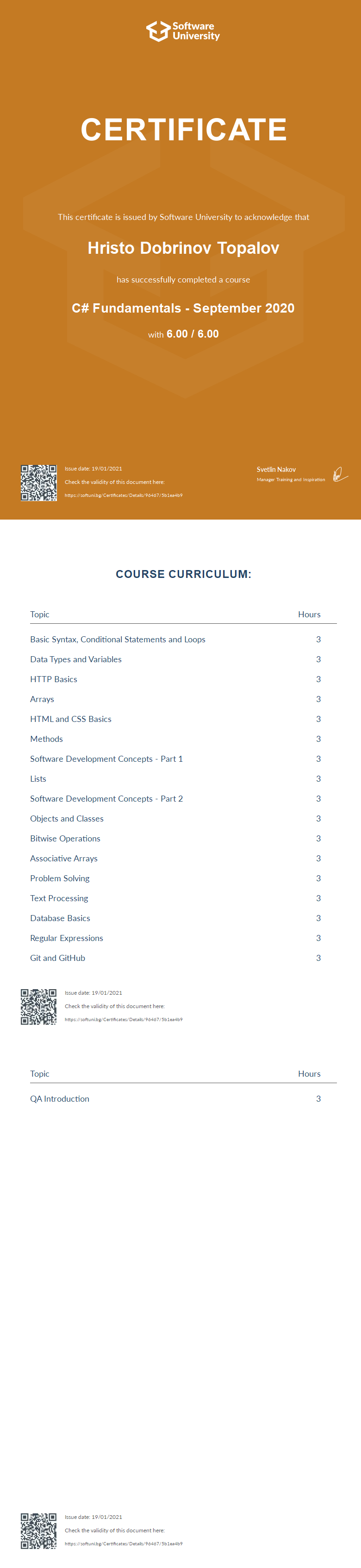Open the softuni.bg validity link on the orange page
The image size is (361, 1568).
pyautogui.click(x=124, y=495)
